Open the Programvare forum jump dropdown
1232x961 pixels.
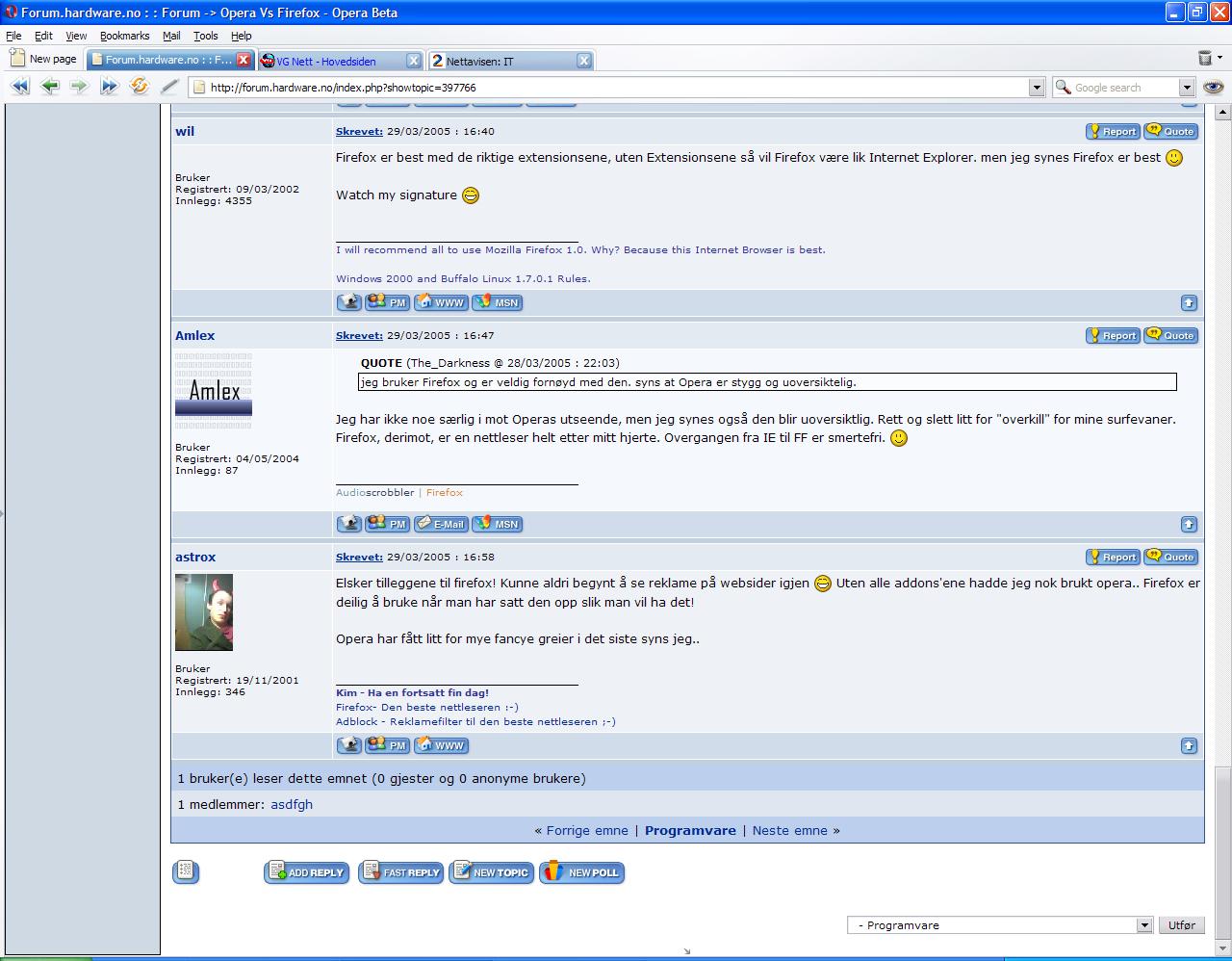coord(1144,925)
